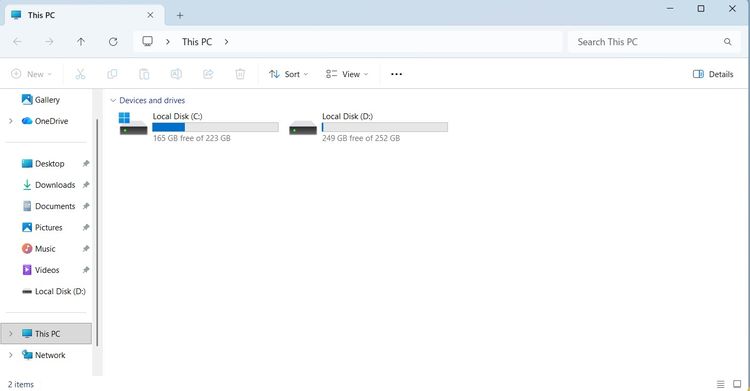This screenshot has height=391, width=750.
Task: Open the View dropdown menu
Action: 347,74
